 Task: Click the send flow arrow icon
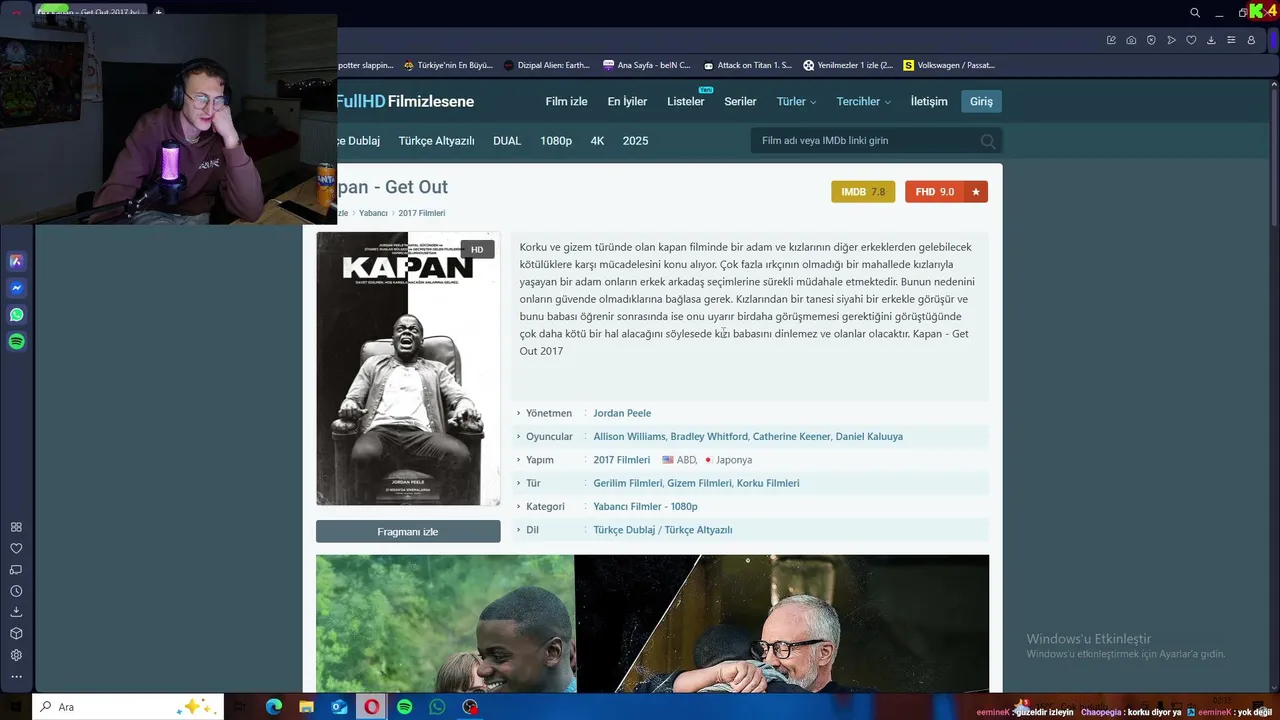click(1171, 40)
